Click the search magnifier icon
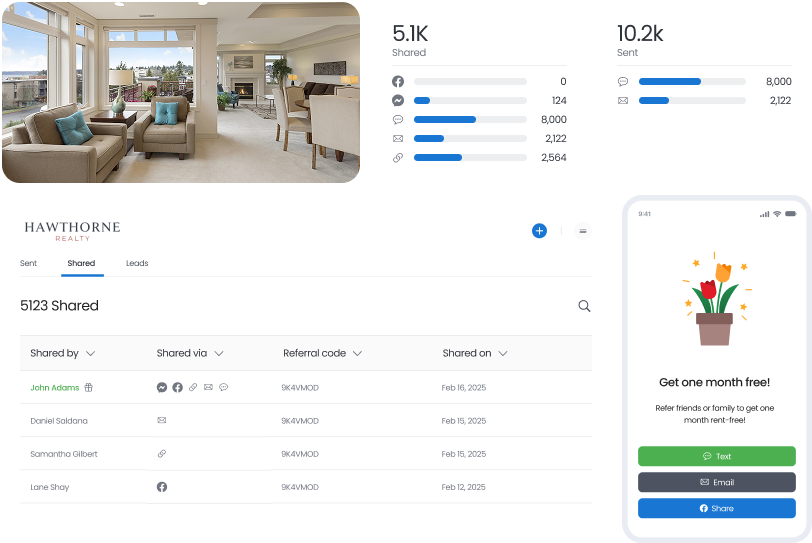 coord(584,306)
